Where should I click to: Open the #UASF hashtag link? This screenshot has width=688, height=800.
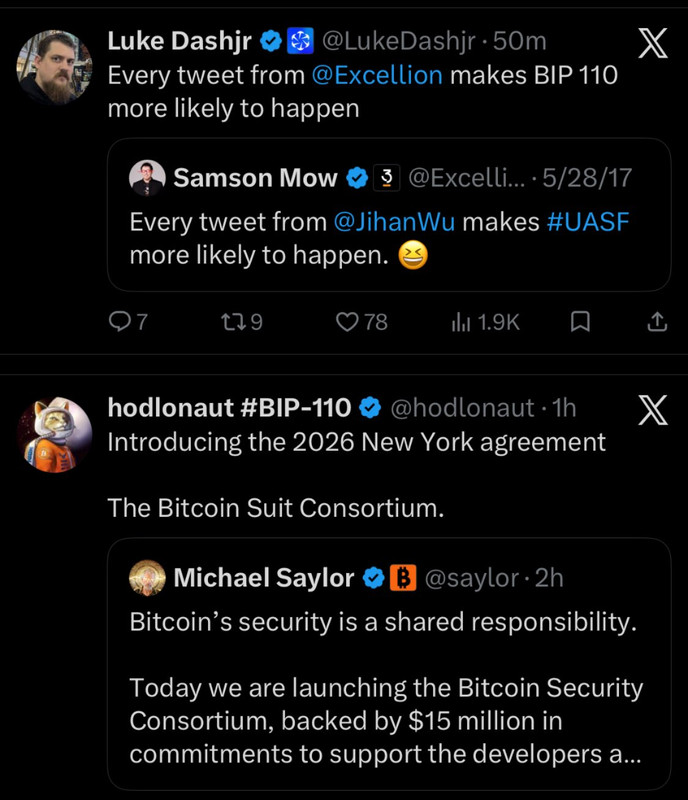587,222
